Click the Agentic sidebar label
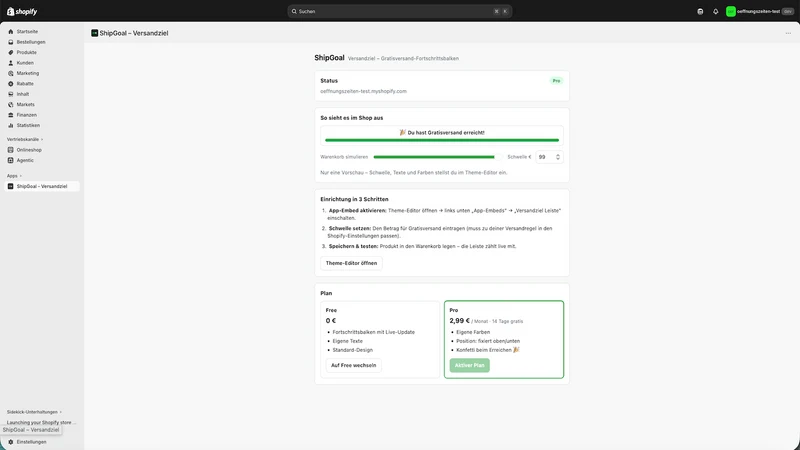 pos(25,160)
